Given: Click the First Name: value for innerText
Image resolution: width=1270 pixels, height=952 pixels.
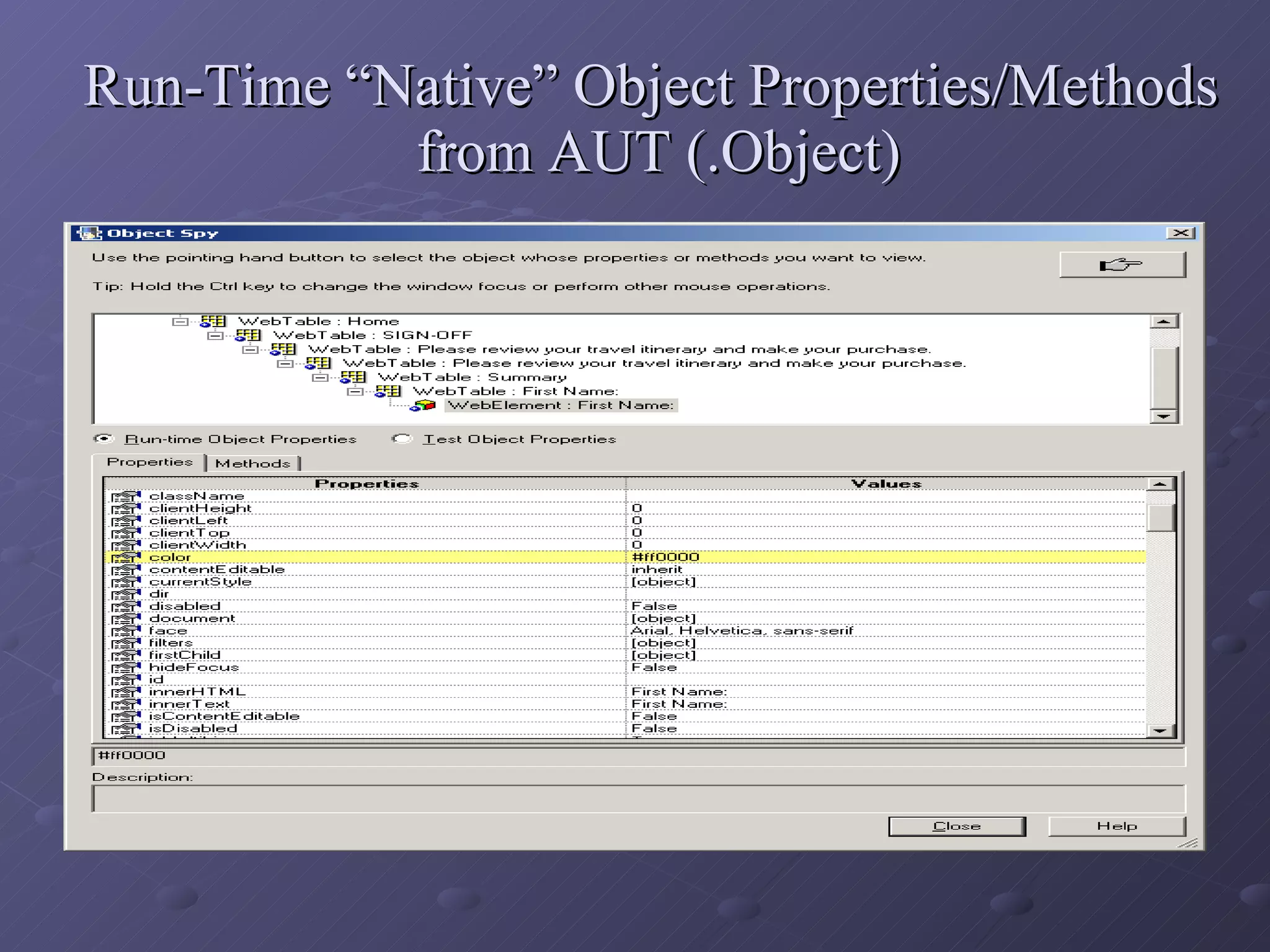Looking at the screenshot, I should click(x=679, y=704).
